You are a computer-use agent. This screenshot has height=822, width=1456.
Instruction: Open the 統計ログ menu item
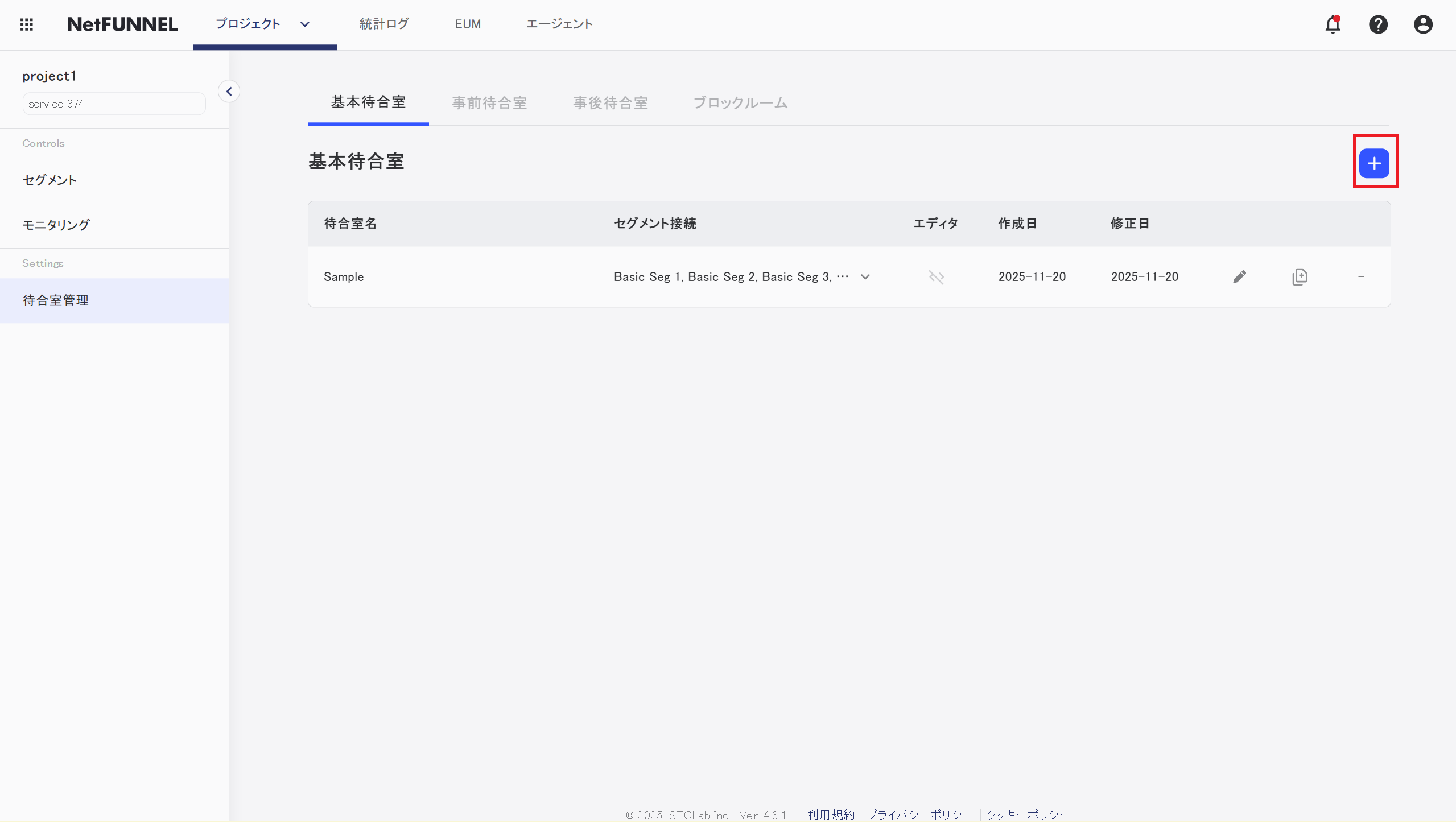point(384,24)
